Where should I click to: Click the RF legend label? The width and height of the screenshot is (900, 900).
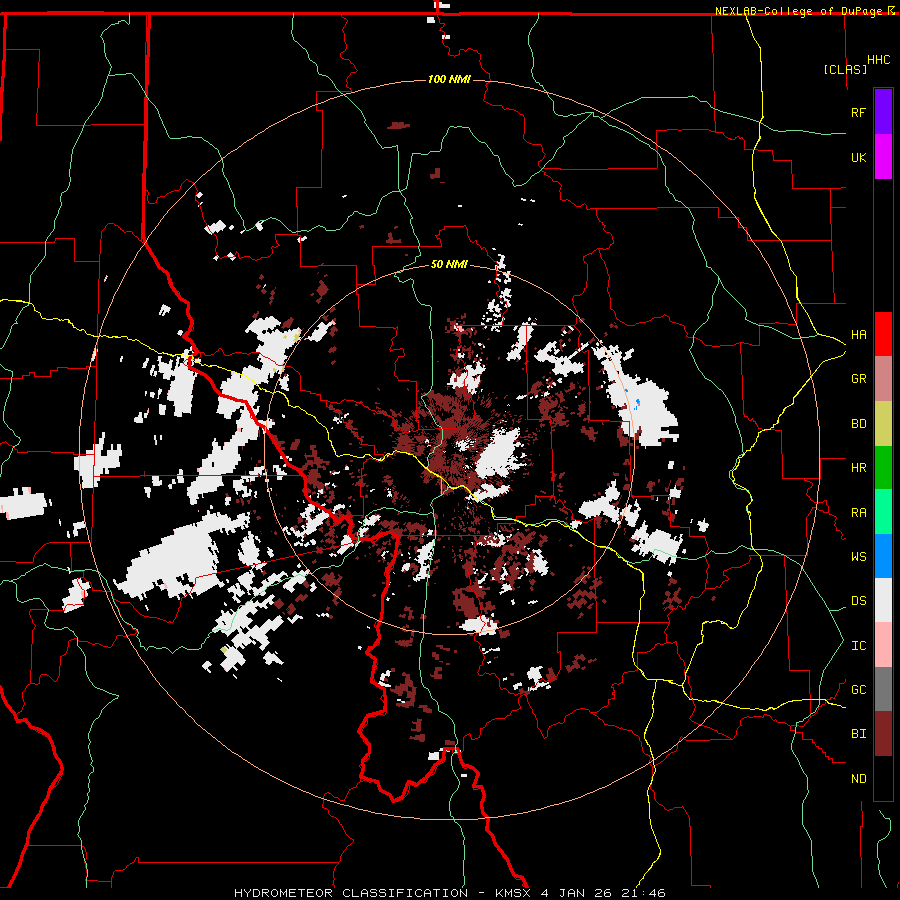858,112
